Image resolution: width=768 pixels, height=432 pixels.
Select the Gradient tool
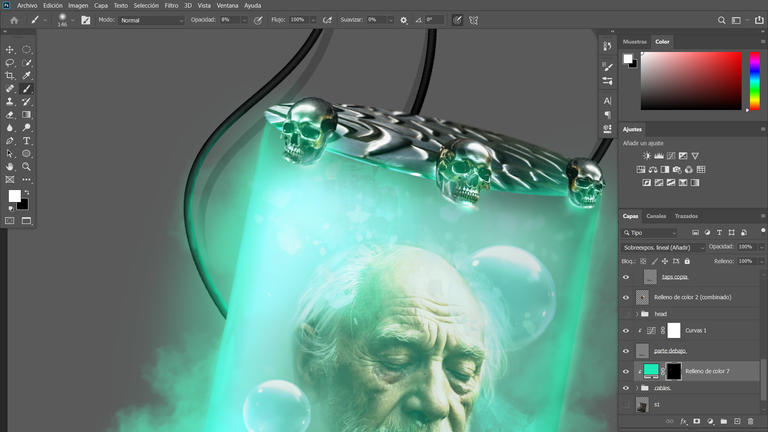[x=26, y=115]
